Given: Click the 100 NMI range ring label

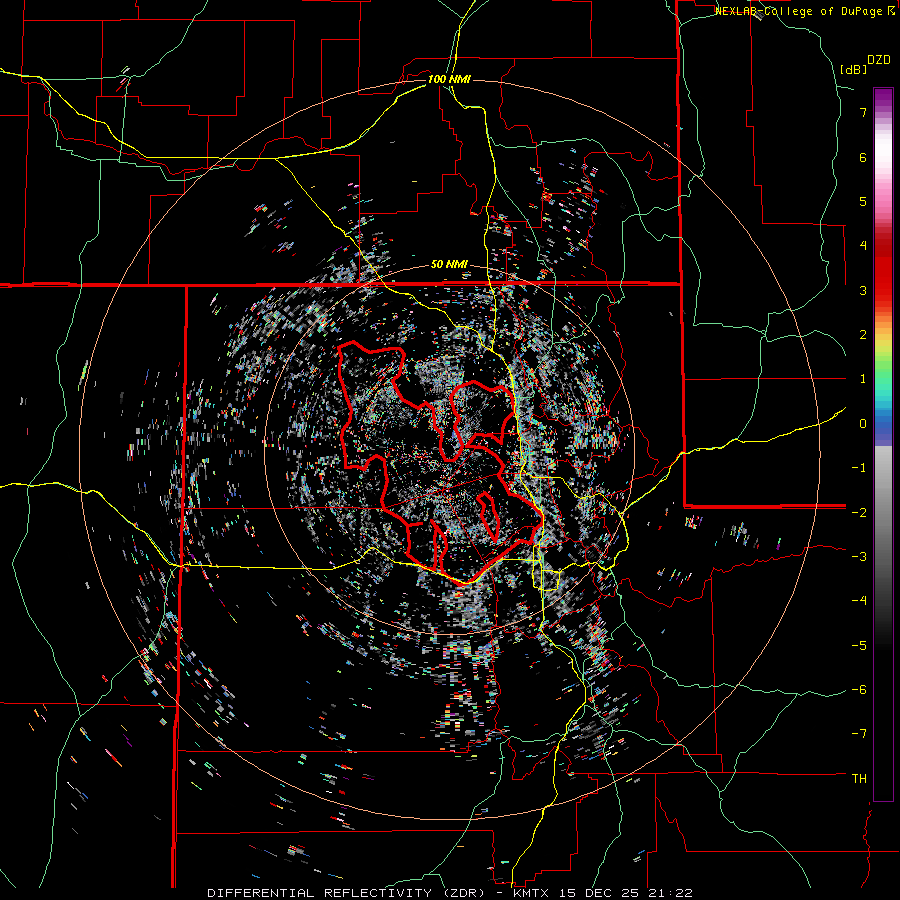Looking at the screenshot, I should [449, 79].
